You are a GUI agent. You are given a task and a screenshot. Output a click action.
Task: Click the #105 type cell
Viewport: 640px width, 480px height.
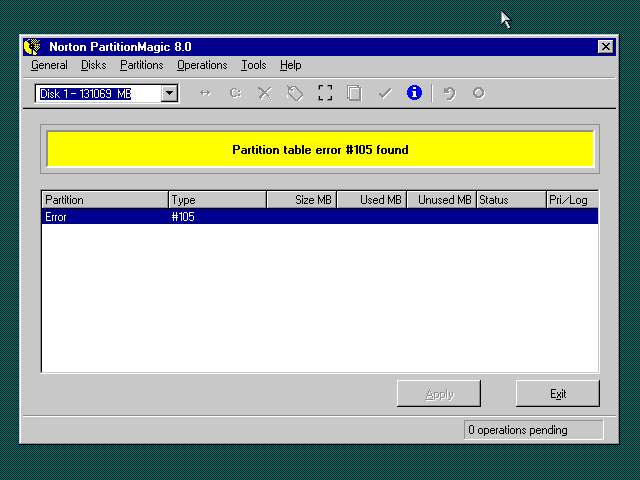[x=183, y=216]
